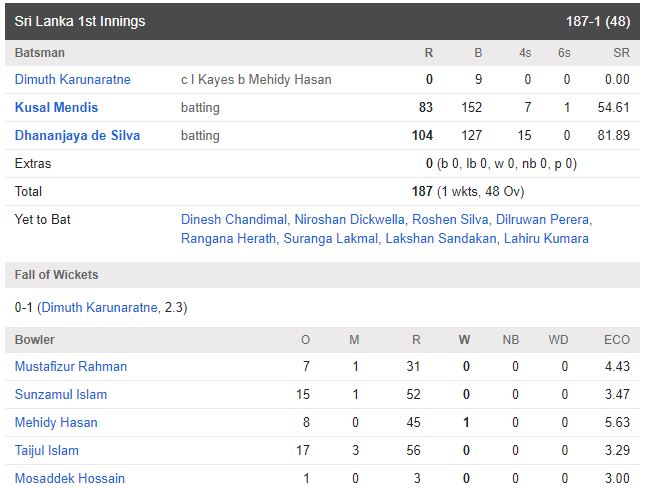Open Mehidy Hasan bowler link

point(56,423)
